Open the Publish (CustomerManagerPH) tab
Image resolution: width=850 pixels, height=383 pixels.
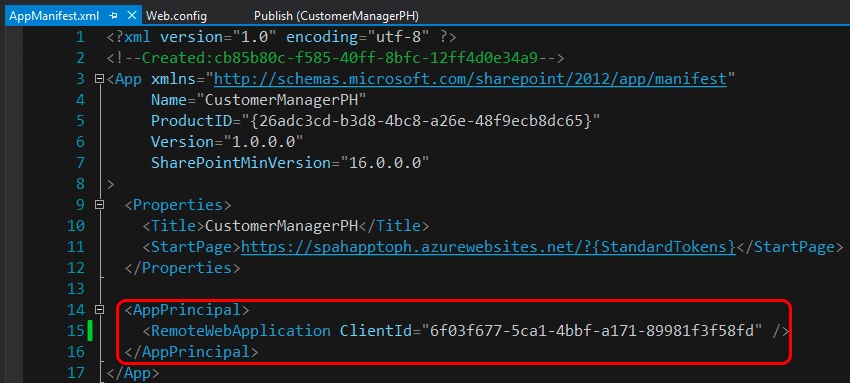(x=336, y=16)
